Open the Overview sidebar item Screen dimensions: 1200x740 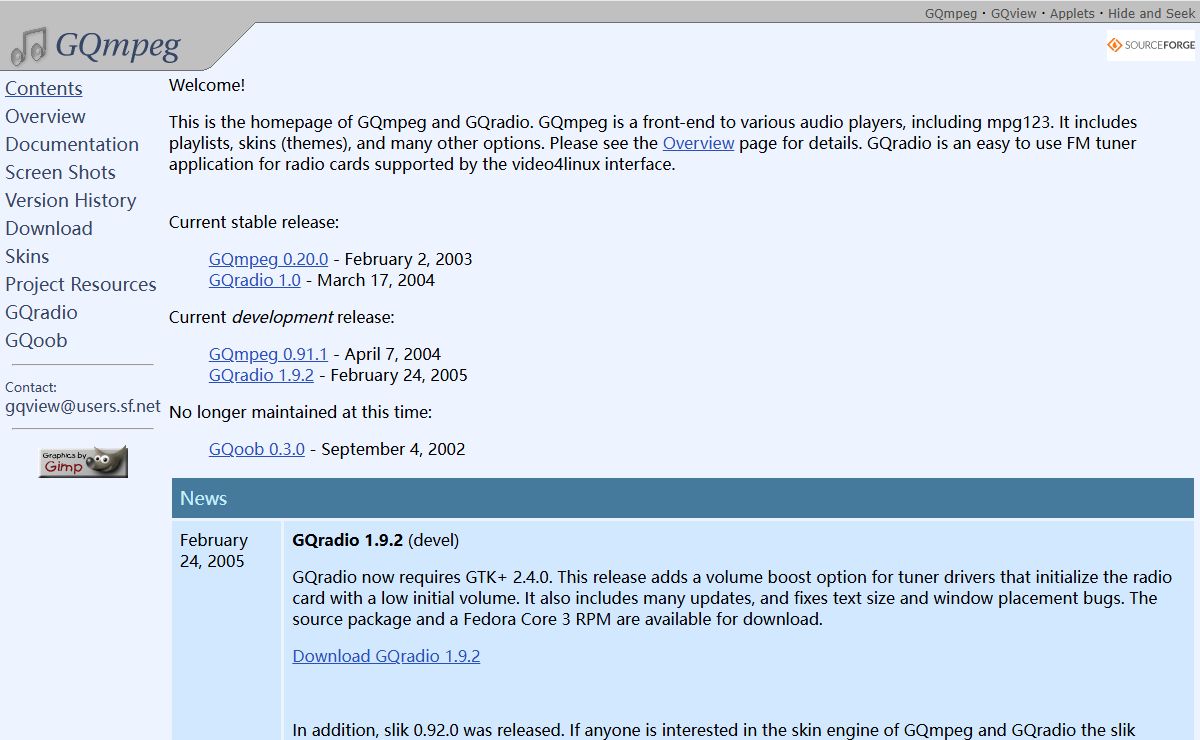[45, 116]
